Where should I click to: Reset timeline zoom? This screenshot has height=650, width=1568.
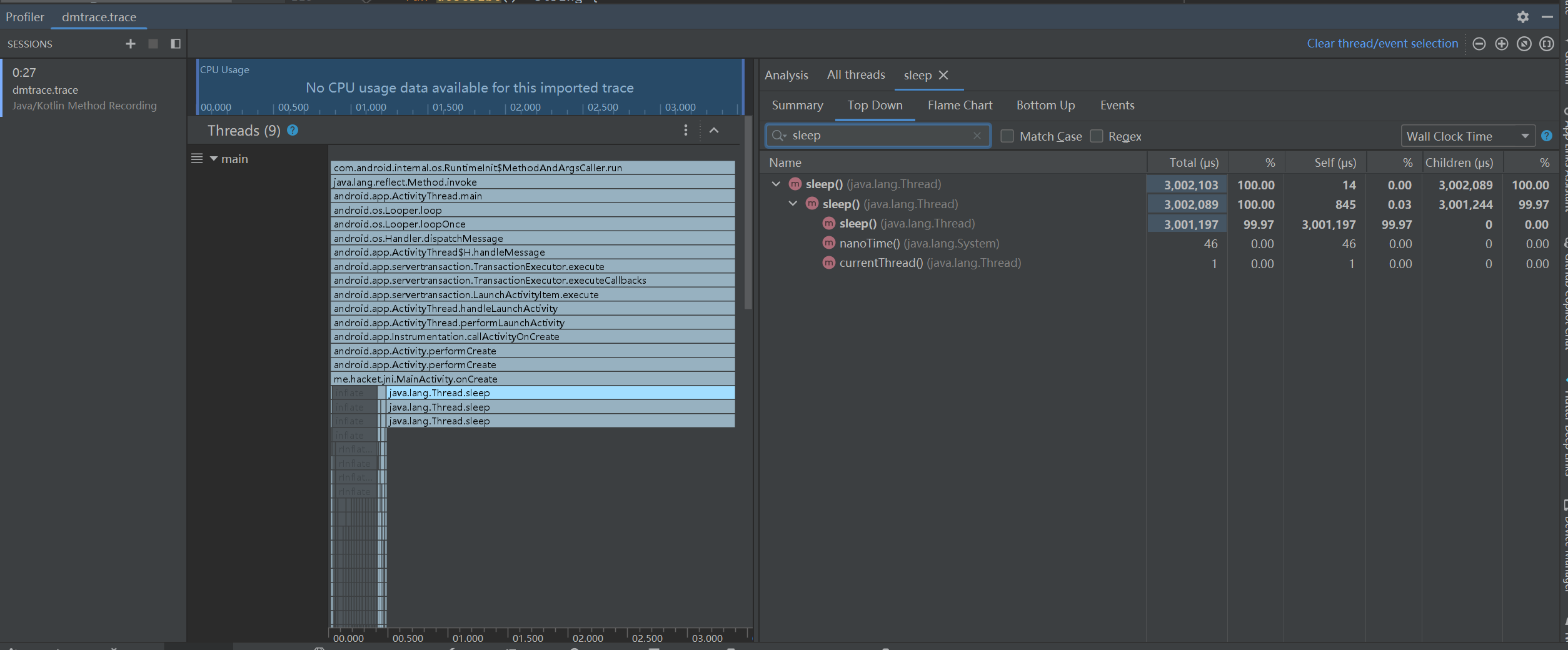point(1524,44)
